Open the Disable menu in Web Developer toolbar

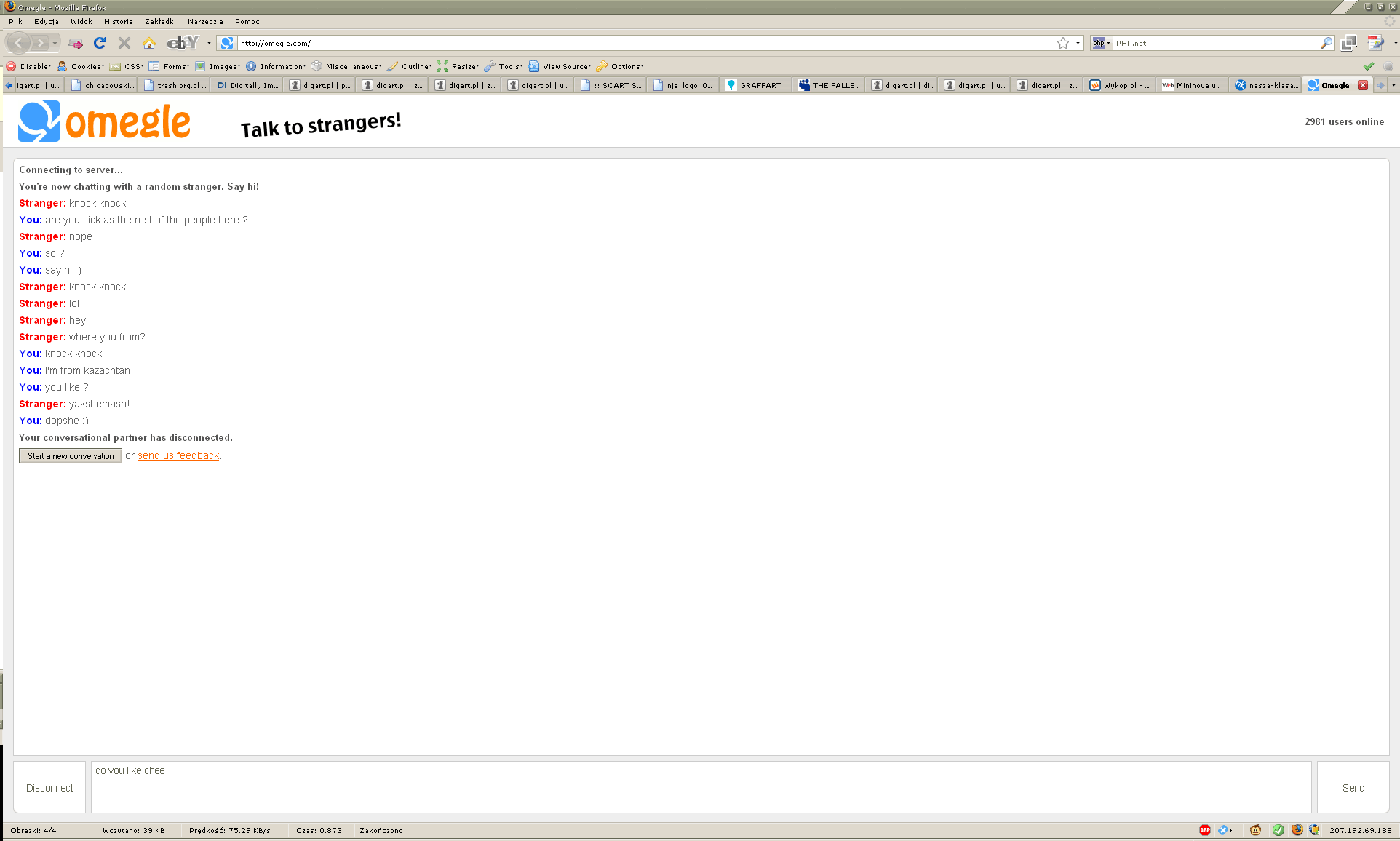click(30, 66)
